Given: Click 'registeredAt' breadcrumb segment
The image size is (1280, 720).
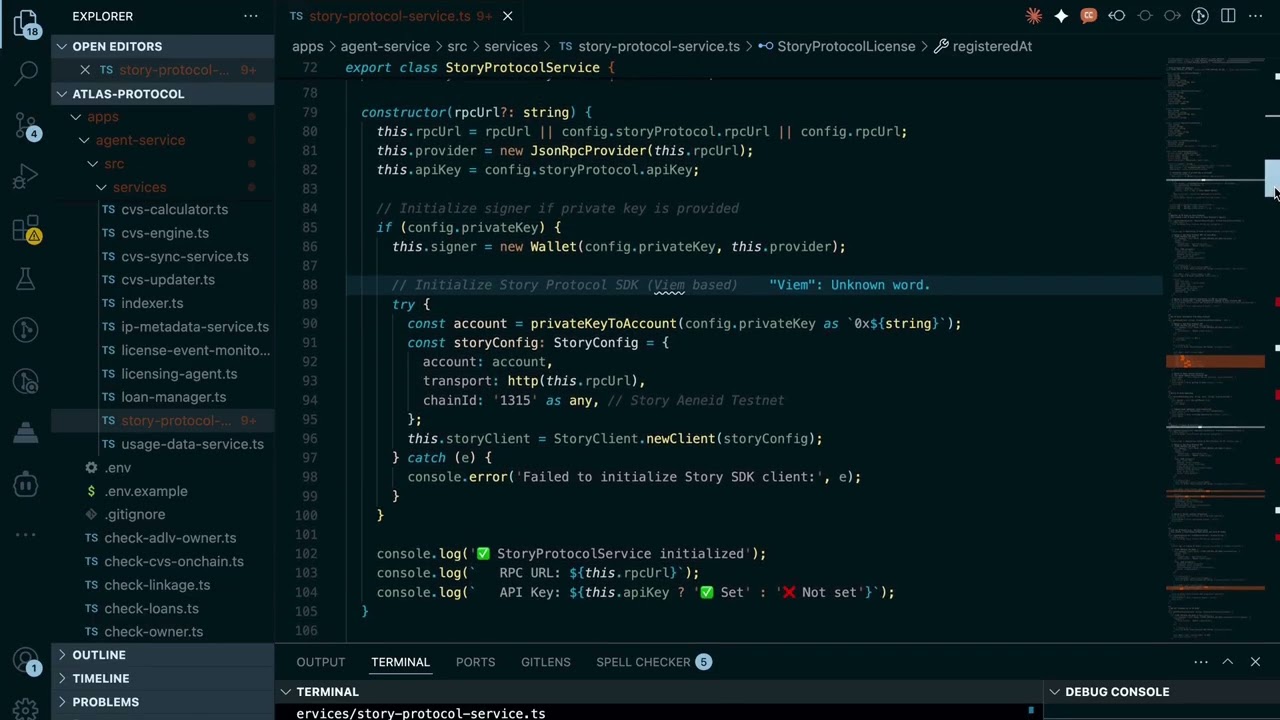Looking at the screenshot, I should pos(992,46).
